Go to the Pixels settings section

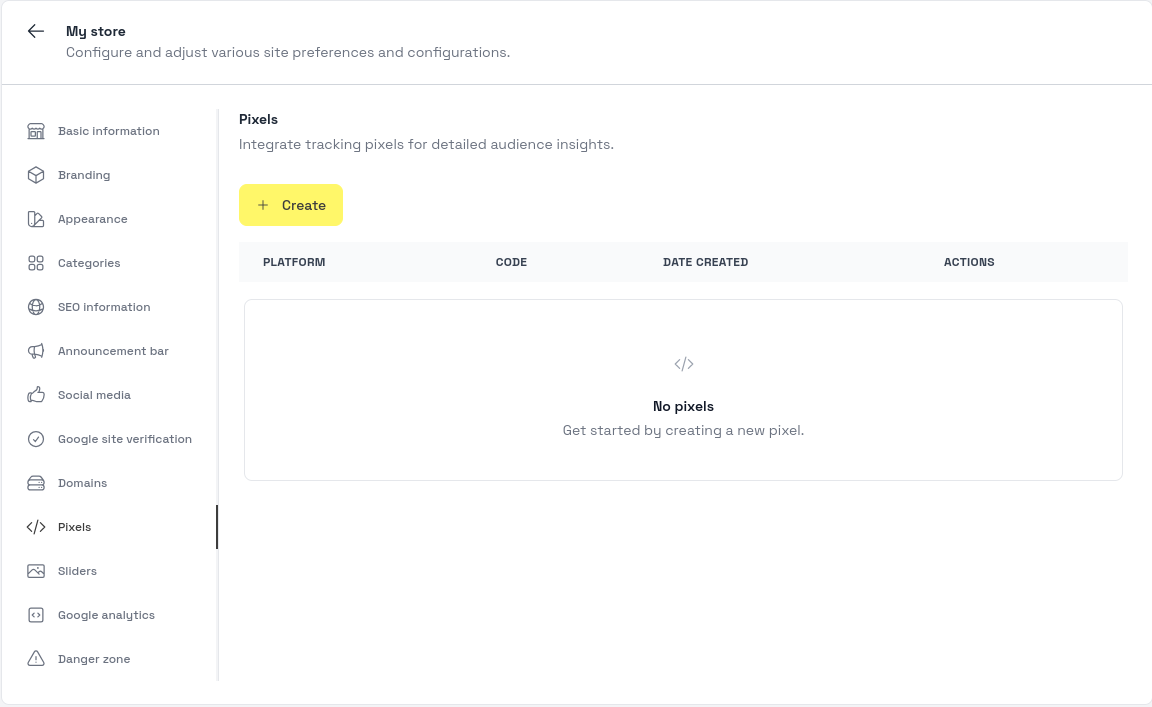pyautogui.click(x=74, y=527)
